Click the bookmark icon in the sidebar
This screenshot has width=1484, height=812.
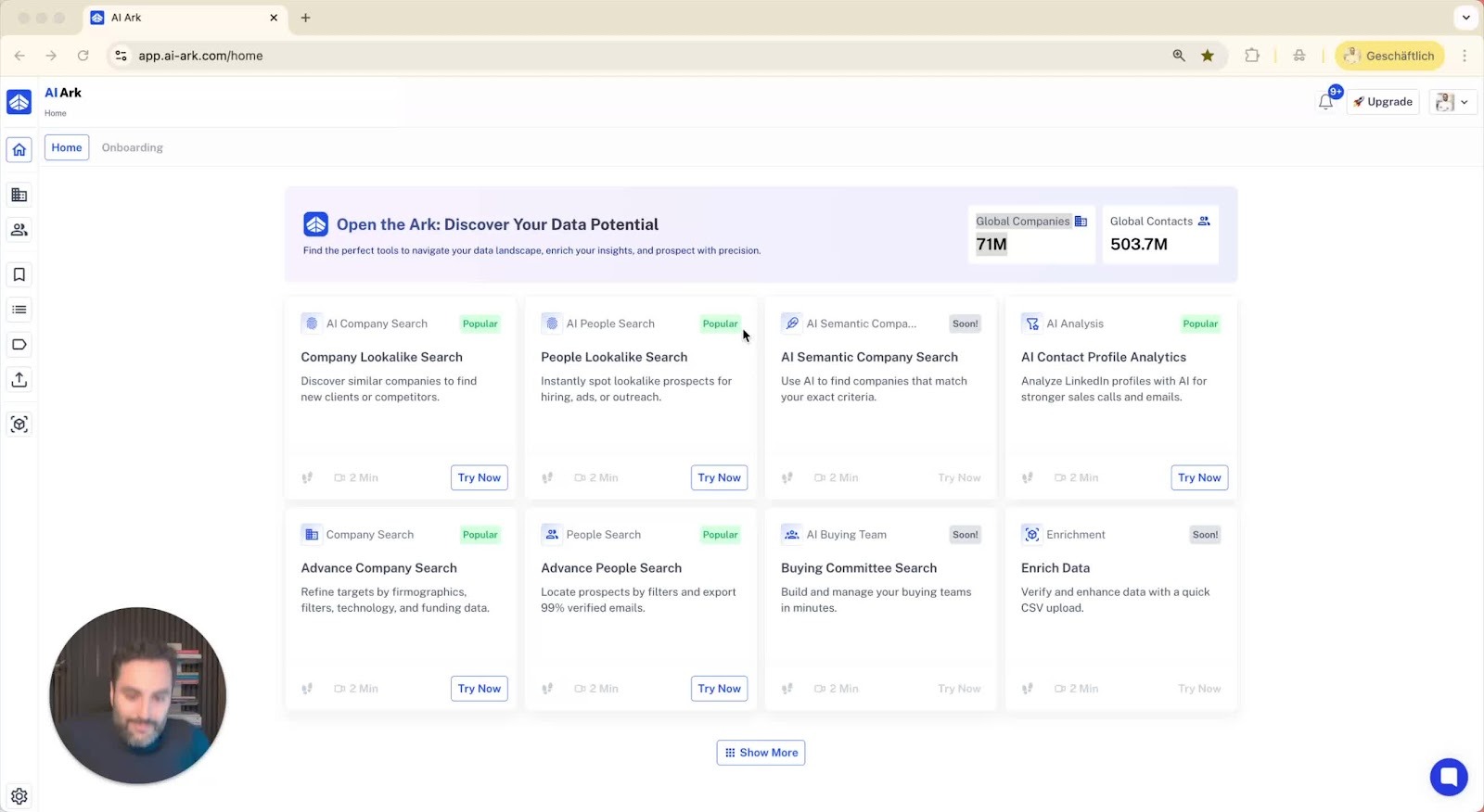coord(19,274)
